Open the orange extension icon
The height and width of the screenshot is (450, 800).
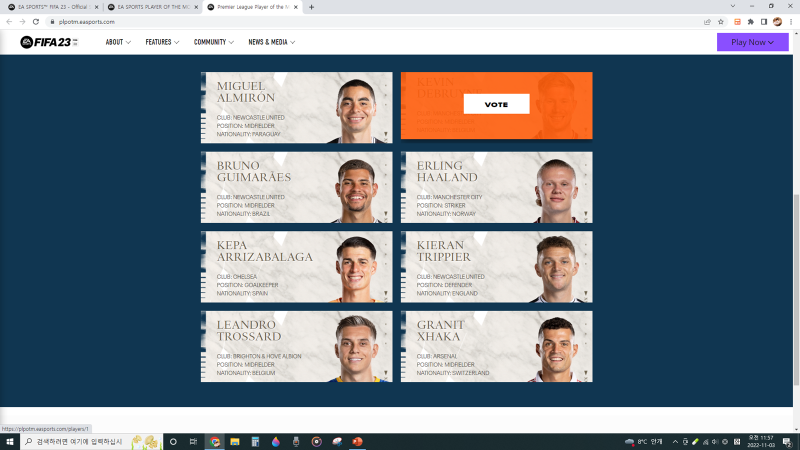pos(737,22)
